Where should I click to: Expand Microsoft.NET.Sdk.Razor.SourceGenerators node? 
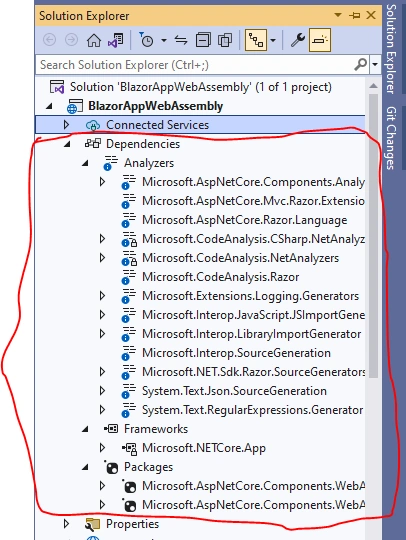(102, 372)
